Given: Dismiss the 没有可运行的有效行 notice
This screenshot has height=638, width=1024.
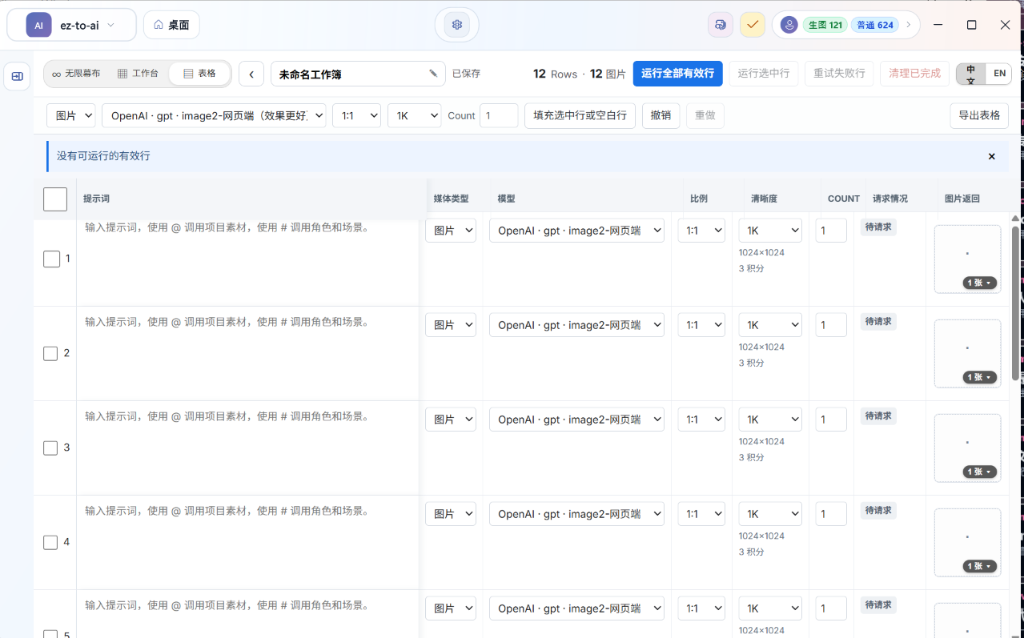Looking at the screenshot, I should coord(991,156).
